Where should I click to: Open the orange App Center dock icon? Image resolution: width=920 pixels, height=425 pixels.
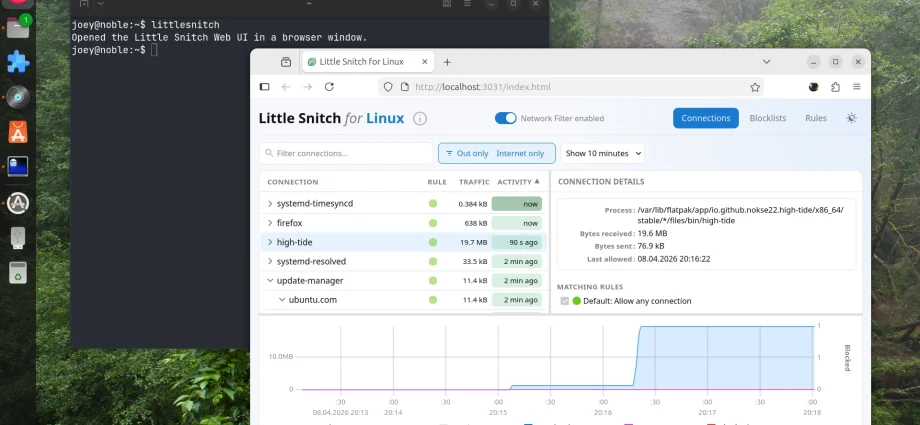click(18, 132)
